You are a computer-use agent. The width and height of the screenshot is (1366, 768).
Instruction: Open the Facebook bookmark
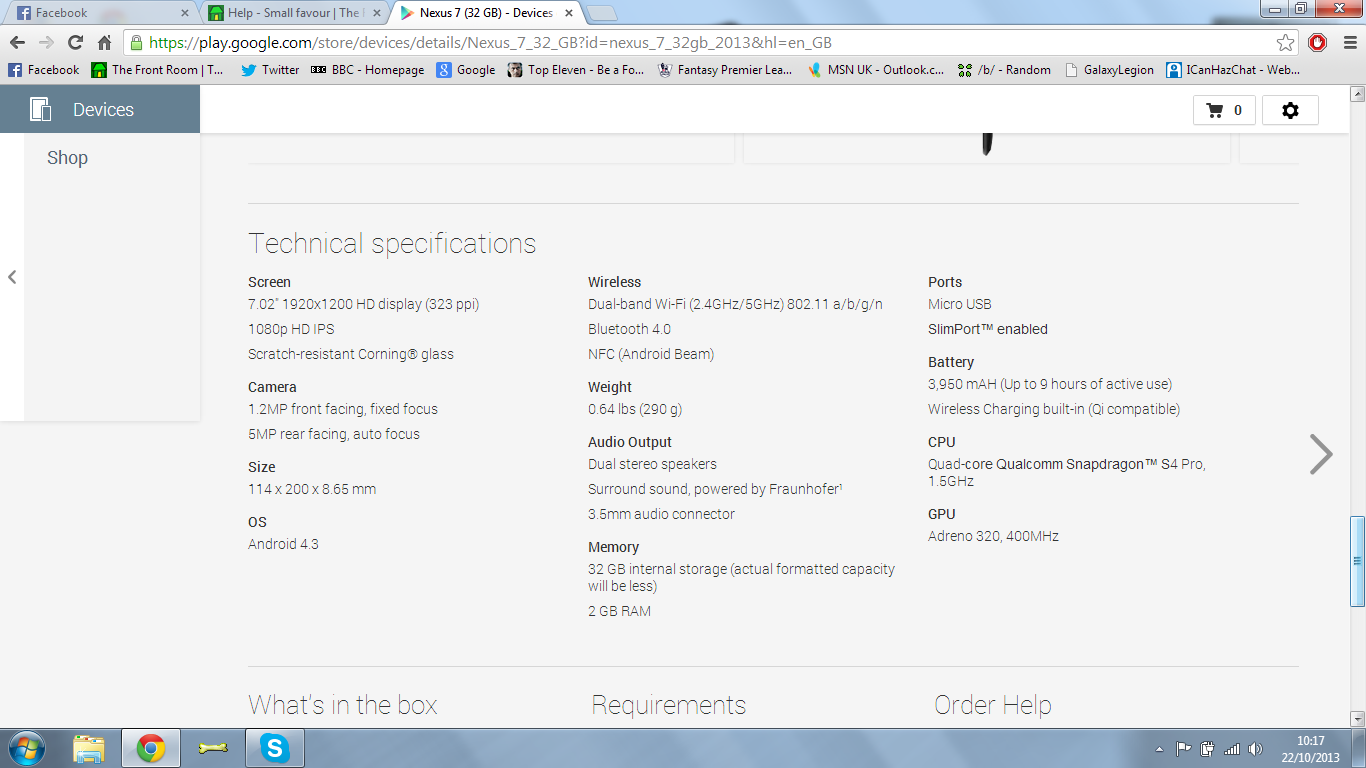click(x=44, y=70)
